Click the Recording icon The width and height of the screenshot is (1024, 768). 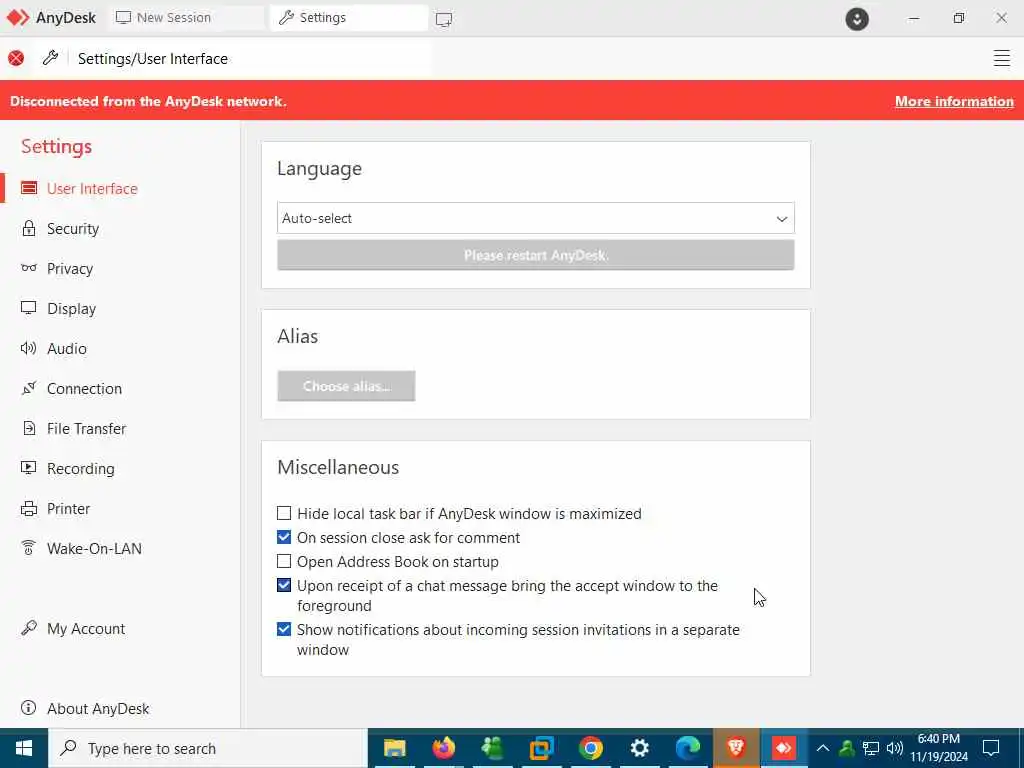click(x=29, y=468)
